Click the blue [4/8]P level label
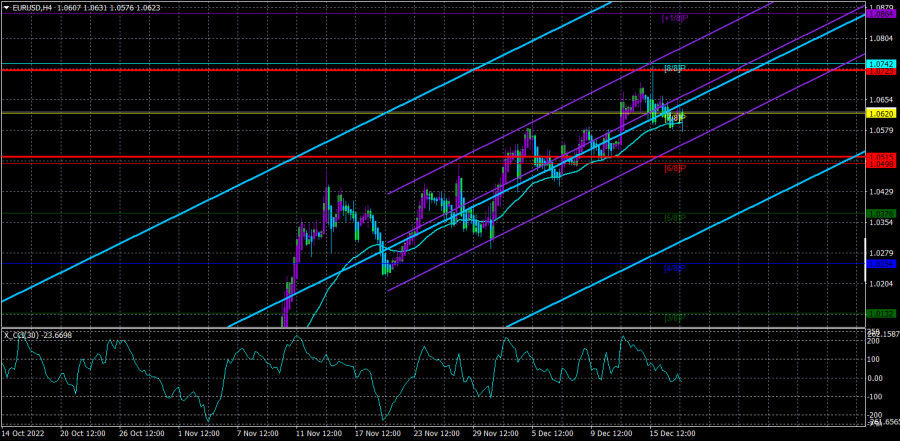The width and height of the screenshot is (900, 441). click(x=674, y=268)
